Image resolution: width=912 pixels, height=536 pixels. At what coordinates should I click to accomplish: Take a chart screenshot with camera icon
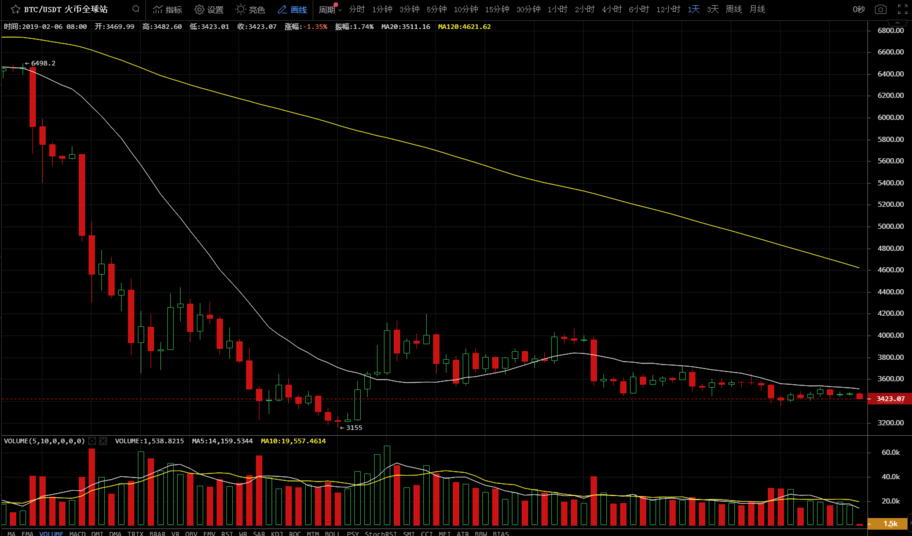click(x=880, y=9)
